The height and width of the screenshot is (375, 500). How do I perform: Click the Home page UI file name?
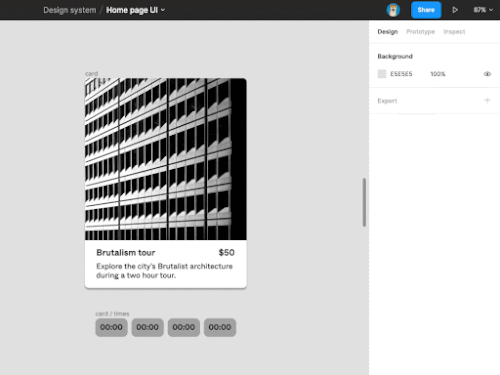tap(132, 10)
